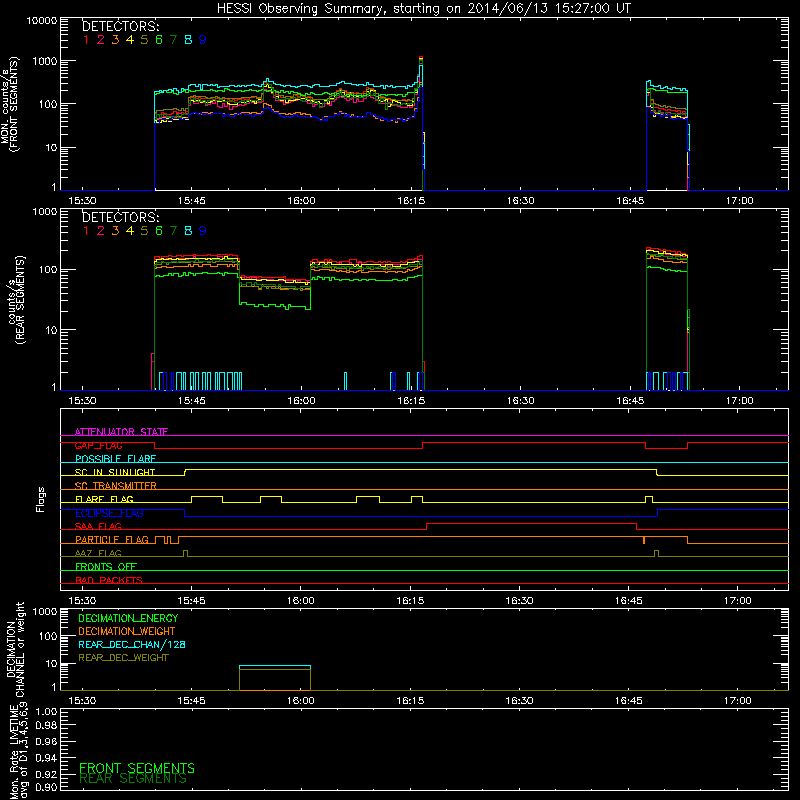Viewport: 800px width, 800px height.
Task: Click cyan detector '8' in front segments legend
Action: coord(188,40)
